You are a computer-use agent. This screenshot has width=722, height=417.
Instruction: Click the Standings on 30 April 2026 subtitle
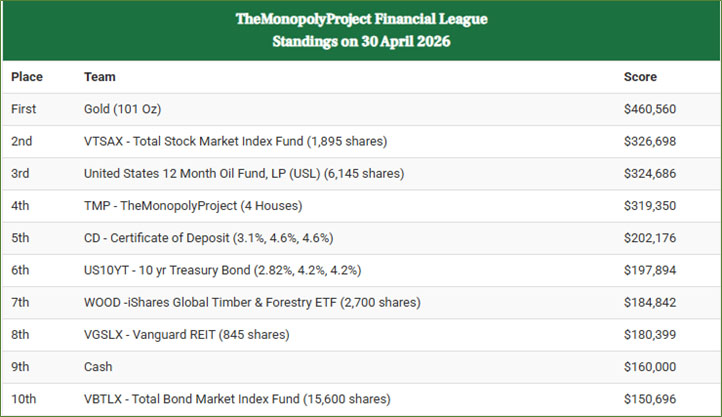point(361,41)
